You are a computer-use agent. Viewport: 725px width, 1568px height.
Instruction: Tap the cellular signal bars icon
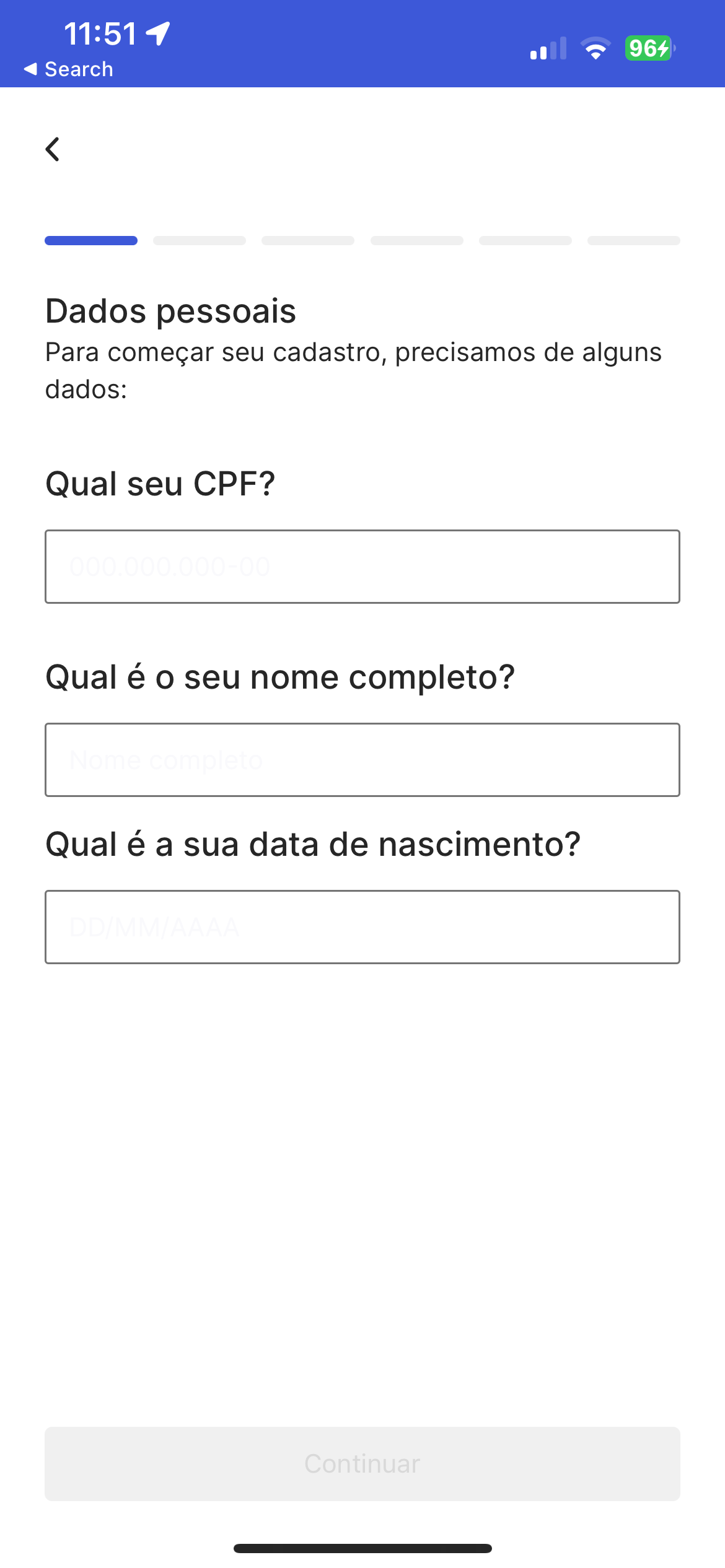click(x=548, y=48)
